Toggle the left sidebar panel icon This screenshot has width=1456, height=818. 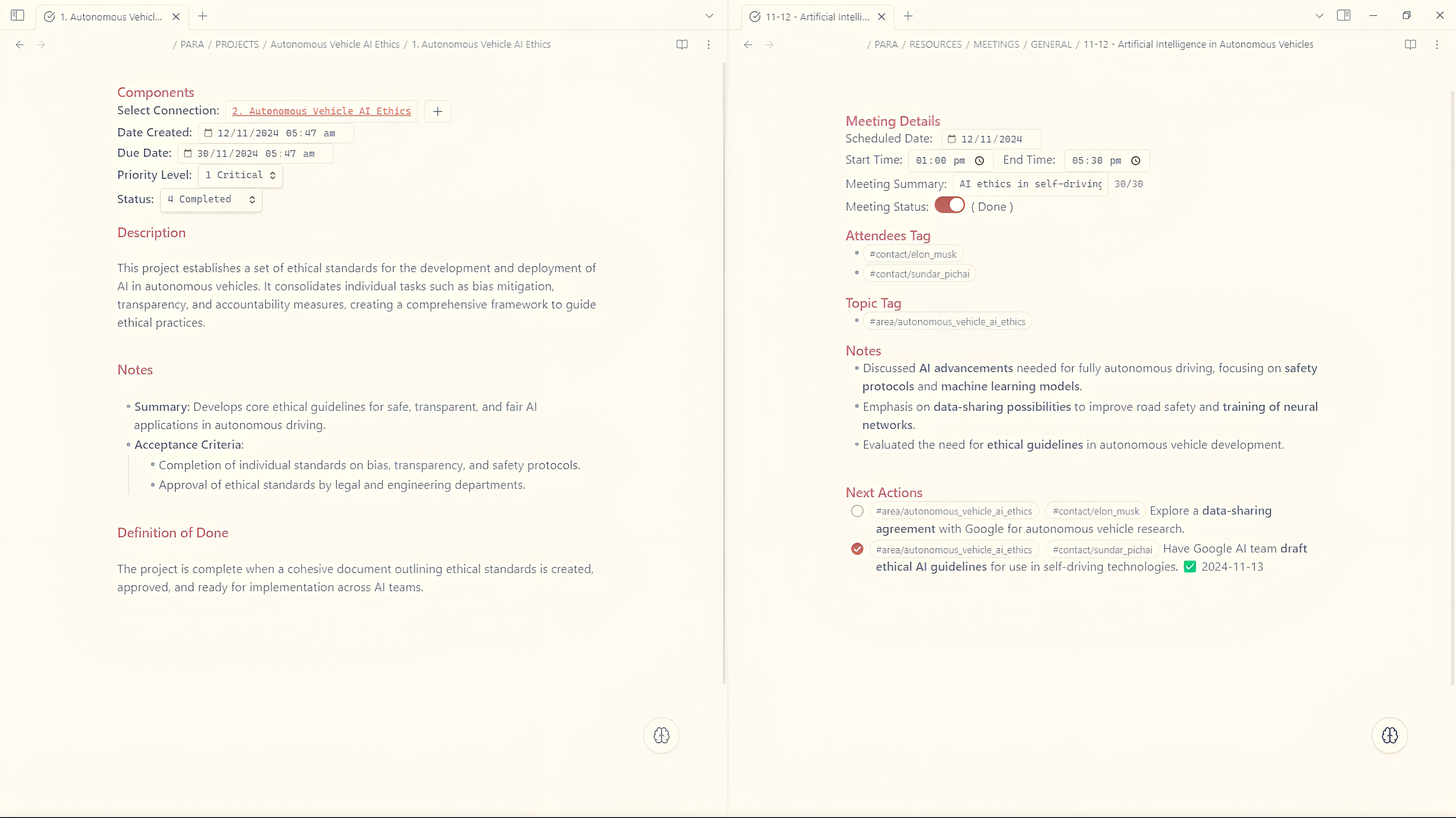(17, 16)
